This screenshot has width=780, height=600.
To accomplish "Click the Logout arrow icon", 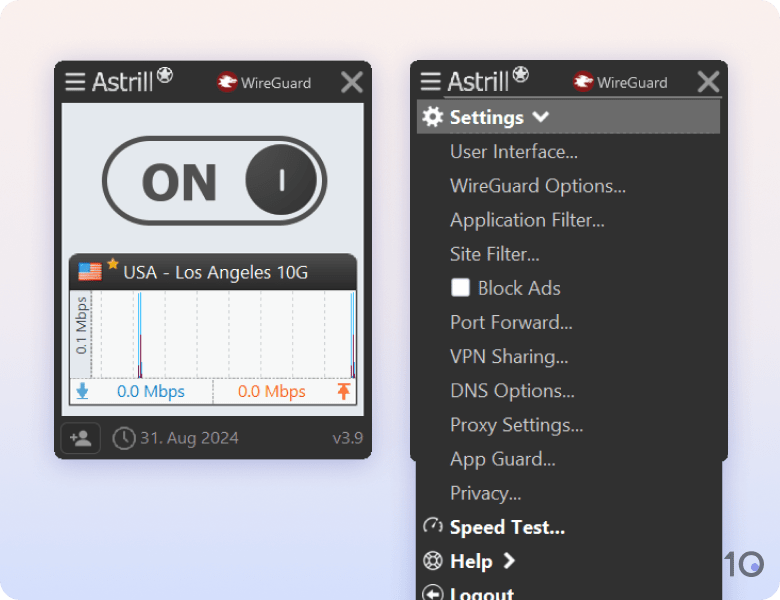I will tap(433, 593).
